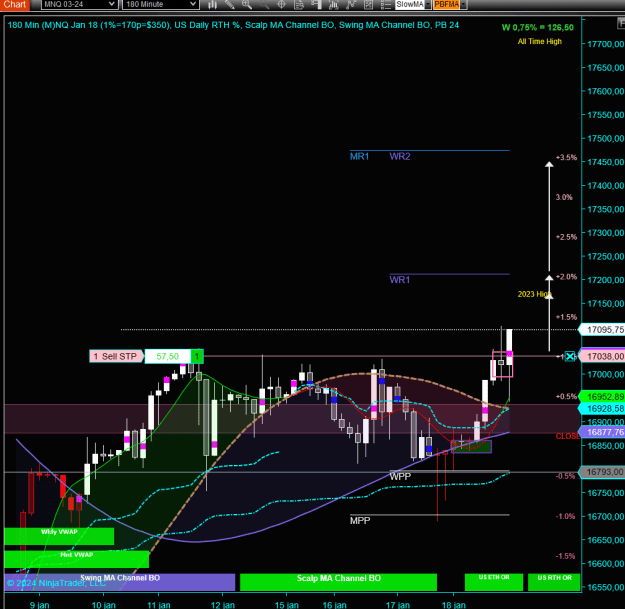The width and height of the screenshot is (625, 609).
Task: Click the zoom in magnifier icon
Action: [247, 4]
